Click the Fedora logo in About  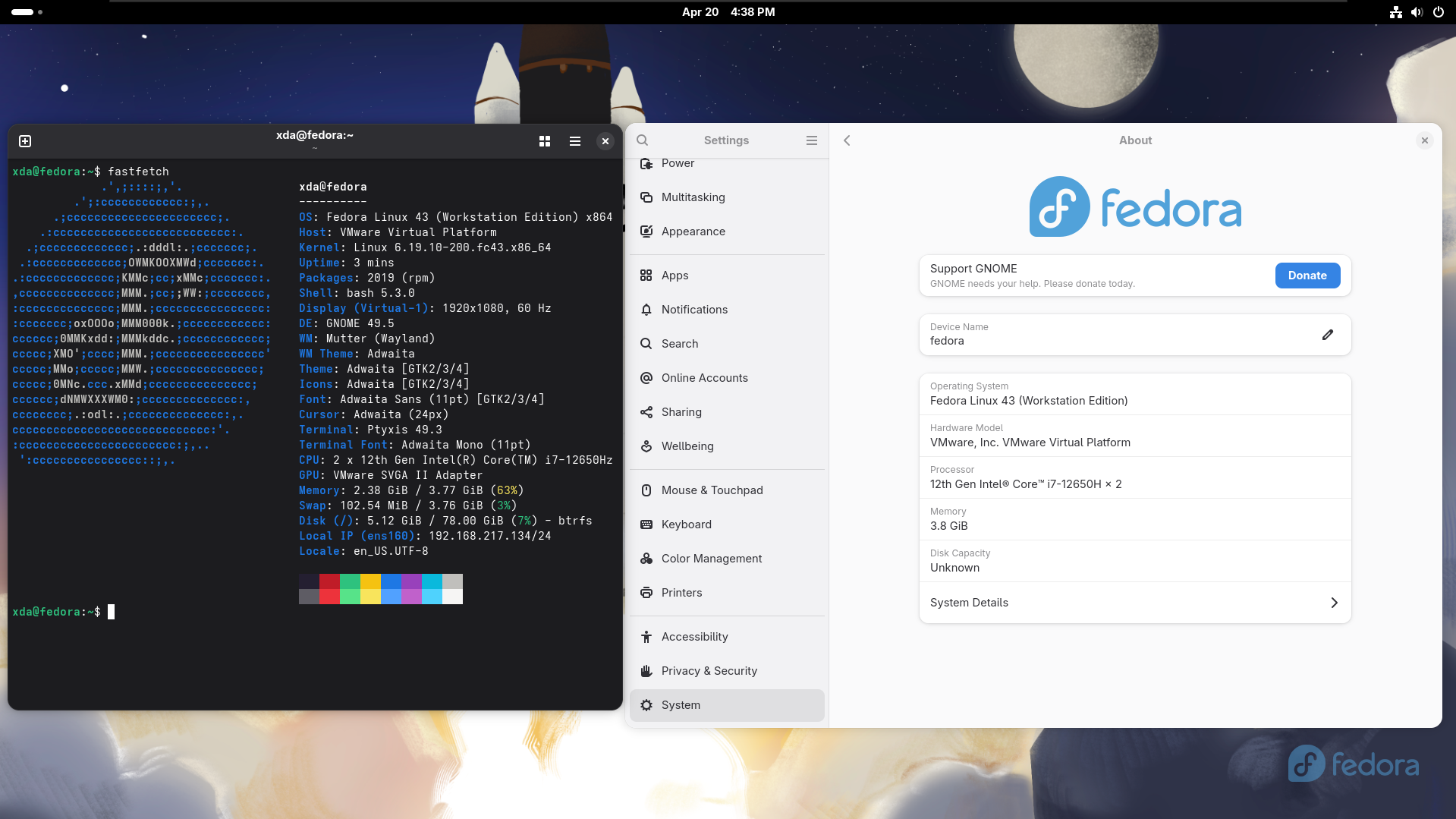[x=1135, y=206]
